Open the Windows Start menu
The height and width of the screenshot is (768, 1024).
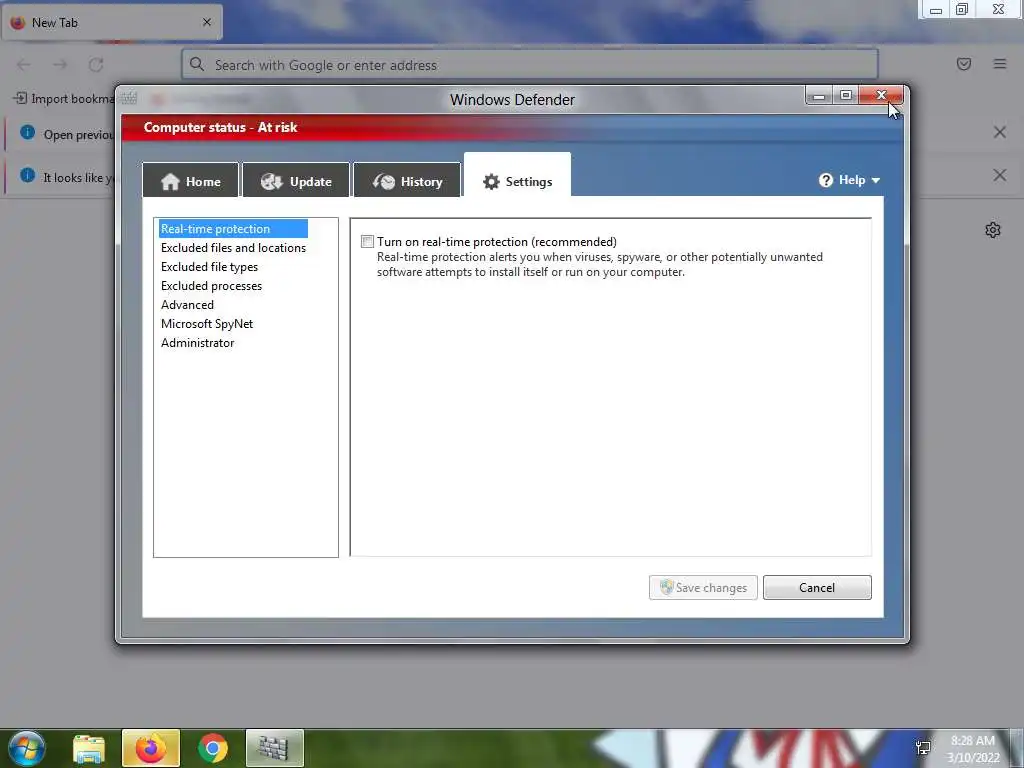[26, 748]
